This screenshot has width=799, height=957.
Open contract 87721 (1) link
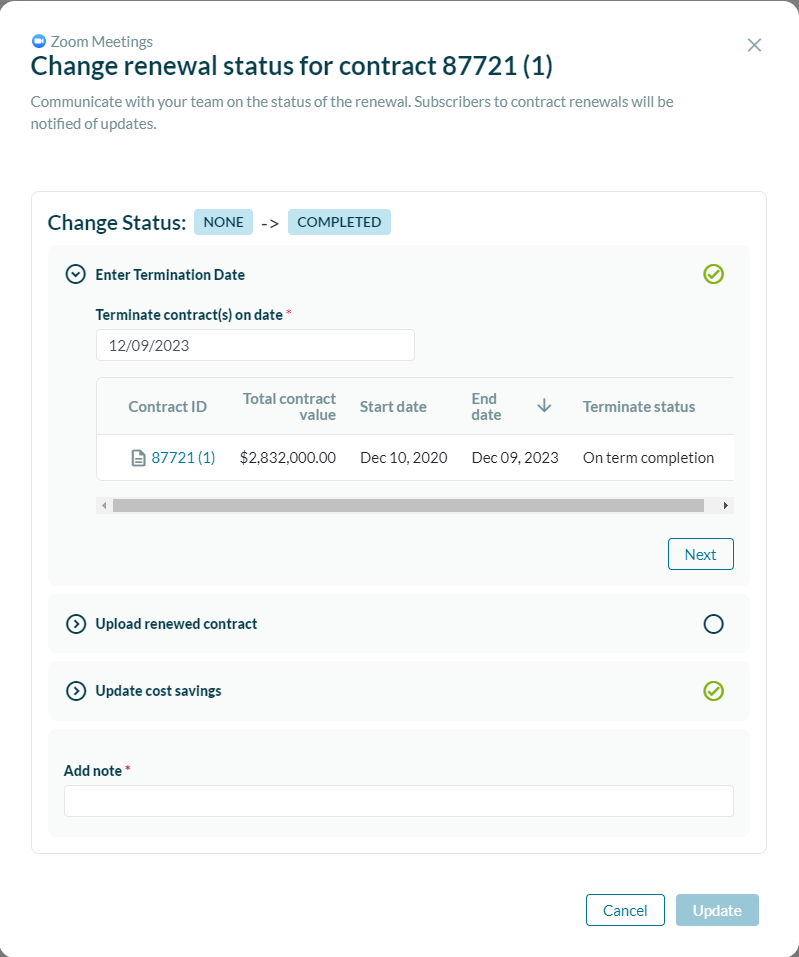(183, 458)
